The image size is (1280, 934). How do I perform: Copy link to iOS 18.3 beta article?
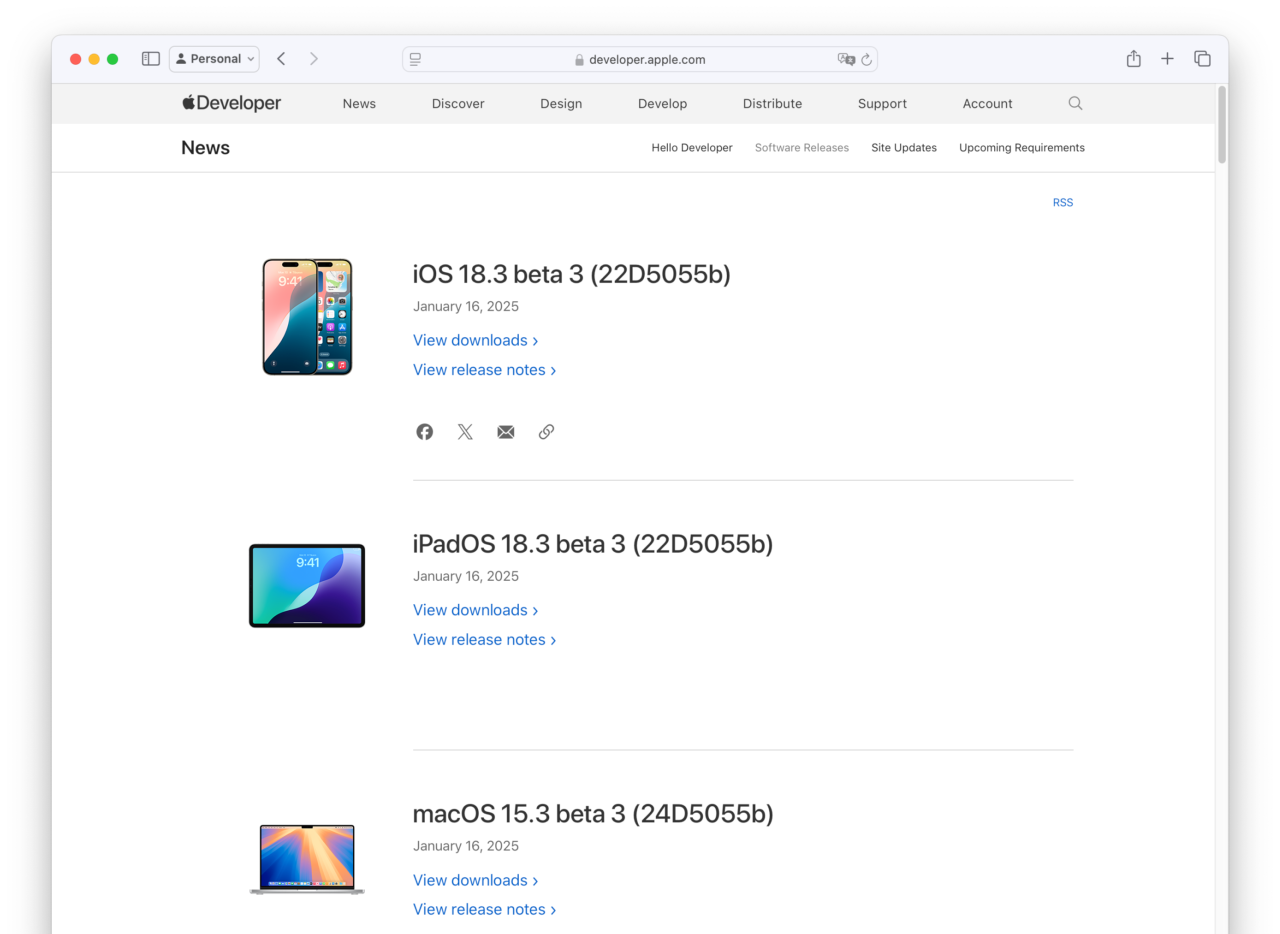pyautogui.click(x=546, y=432)
